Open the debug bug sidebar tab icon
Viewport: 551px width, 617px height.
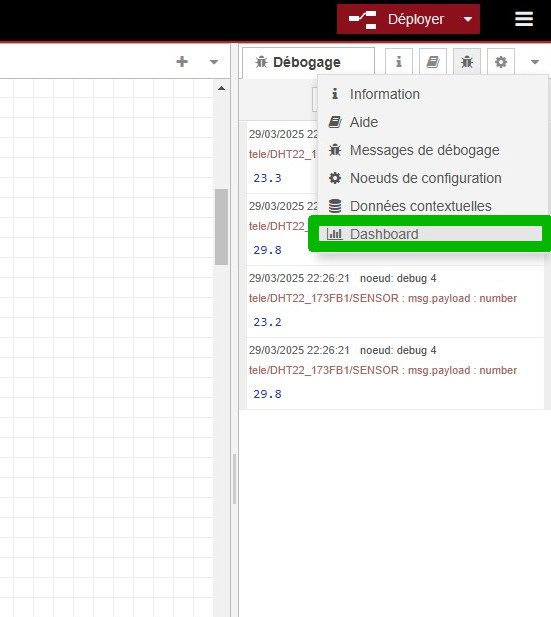(x=467, y=62)
